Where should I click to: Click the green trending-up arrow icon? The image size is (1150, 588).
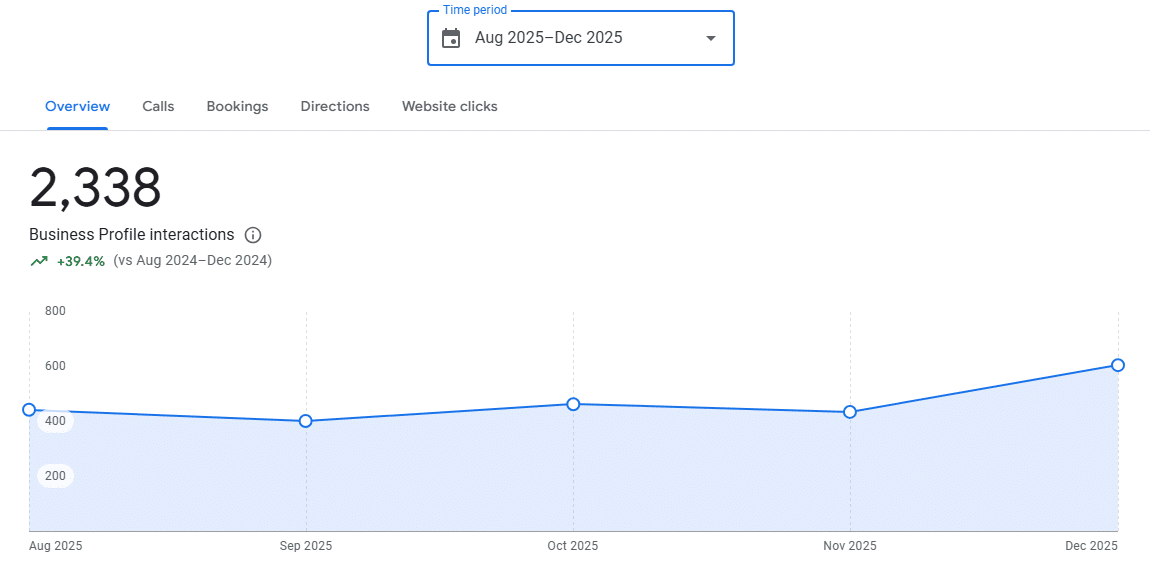tap(39, 261)
